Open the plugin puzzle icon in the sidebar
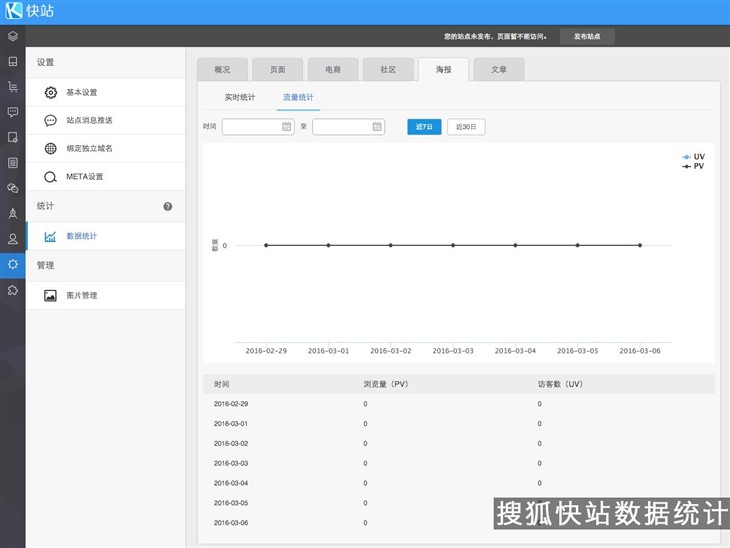 (13, 290)
